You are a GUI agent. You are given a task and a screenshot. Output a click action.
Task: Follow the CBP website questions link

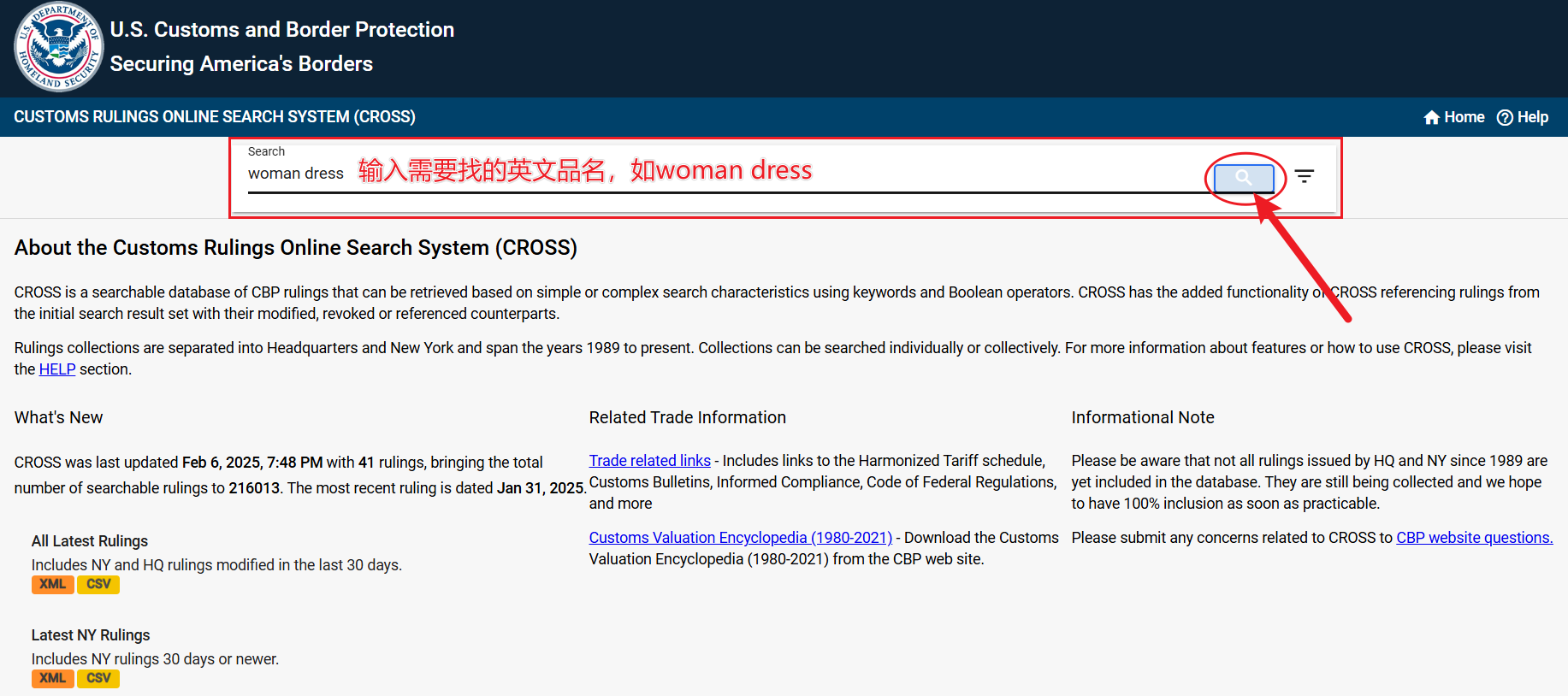point(1474,538)
